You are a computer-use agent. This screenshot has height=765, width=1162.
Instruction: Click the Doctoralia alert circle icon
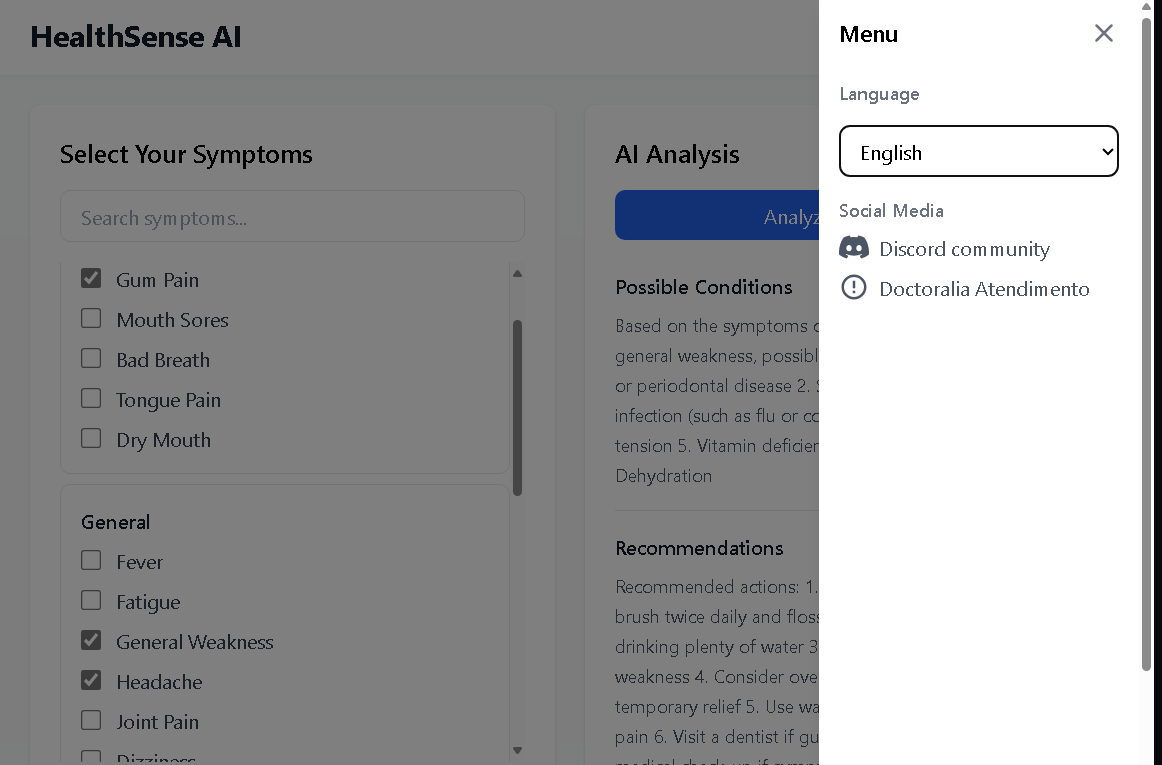[854, 288]
